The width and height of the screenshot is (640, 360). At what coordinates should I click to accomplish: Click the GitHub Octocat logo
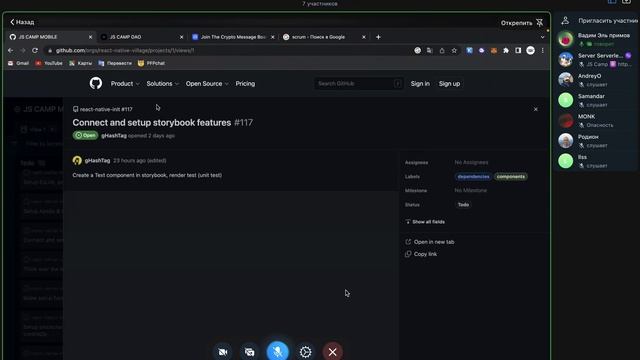tap(96, 83)
